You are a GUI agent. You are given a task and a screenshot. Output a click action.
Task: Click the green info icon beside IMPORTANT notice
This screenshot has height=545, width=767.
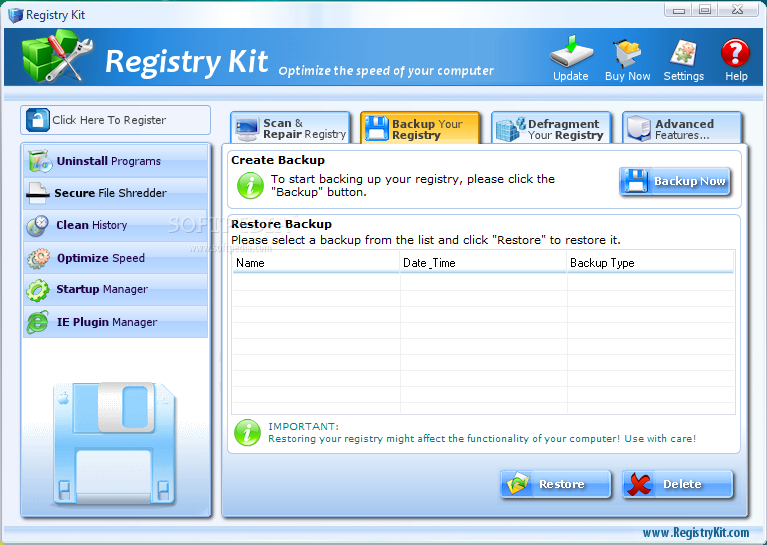(x=248, y=432)
